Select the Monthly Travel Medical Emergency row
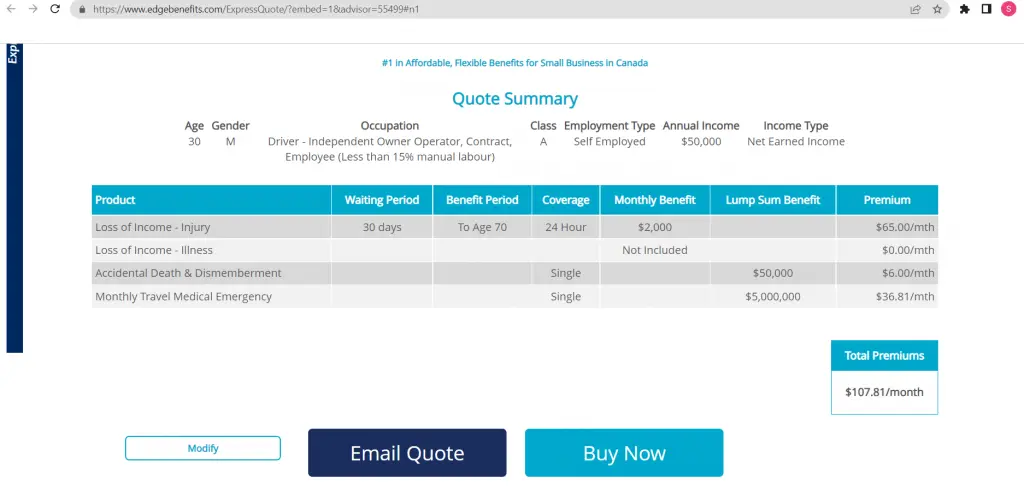 [211, 296]
